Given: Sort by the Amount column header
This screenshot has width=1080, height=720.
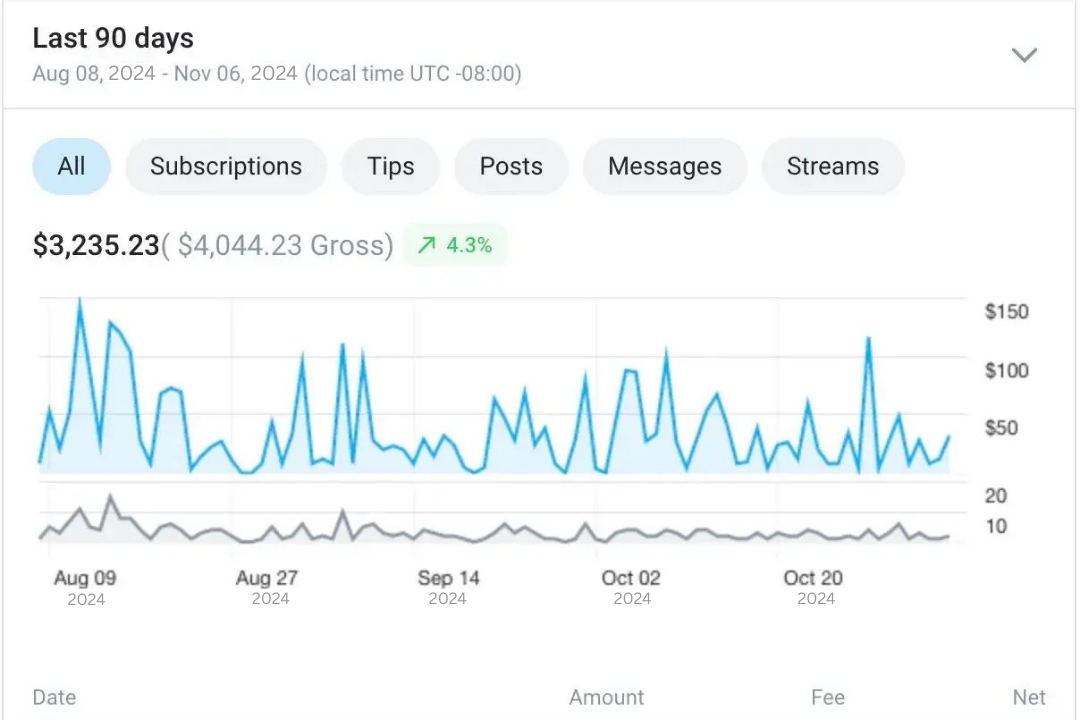Looking at the screenshot, I should tap(607, 698).
